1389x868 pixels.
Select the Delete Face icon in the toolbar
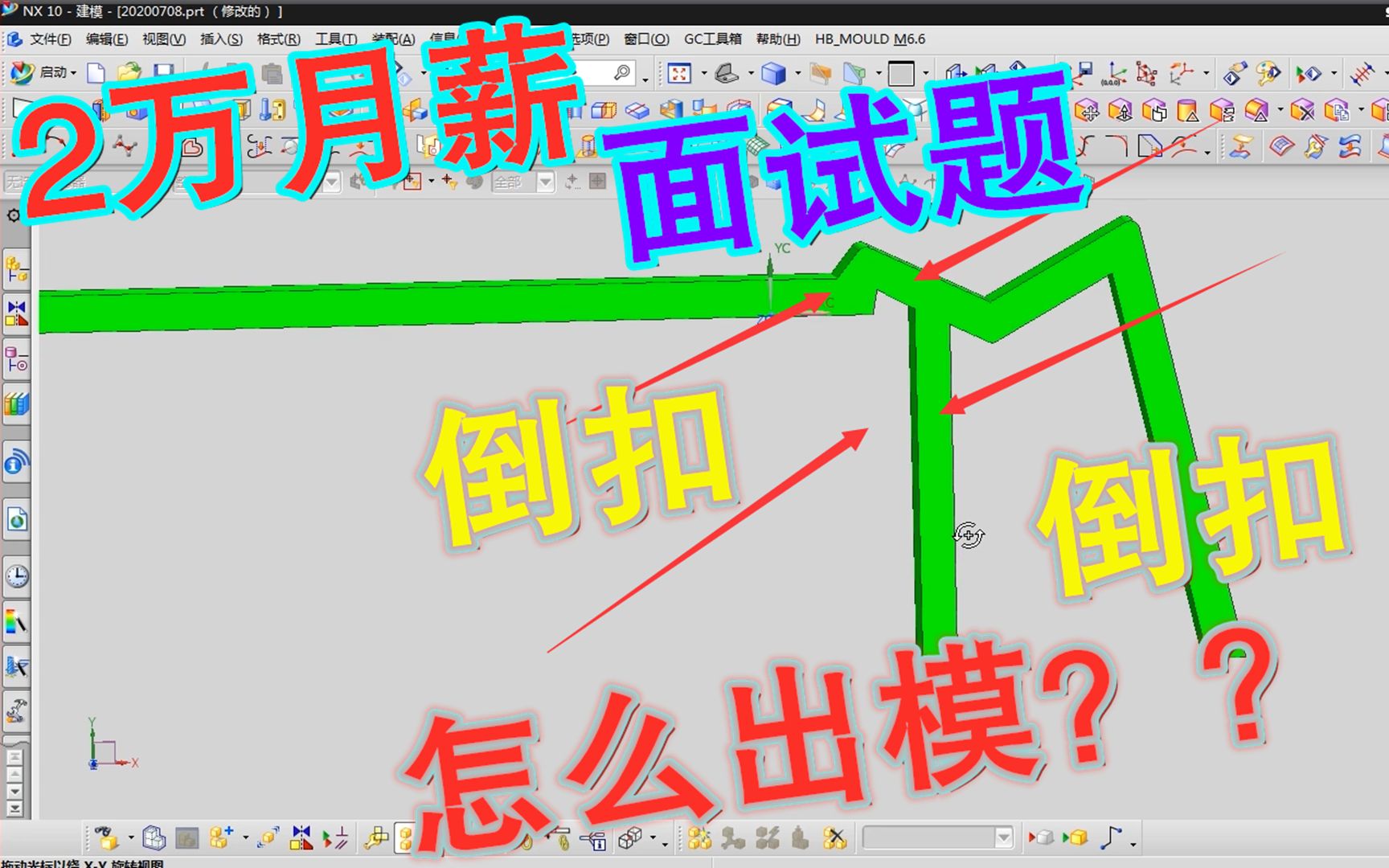click(x=1301, y=110)
